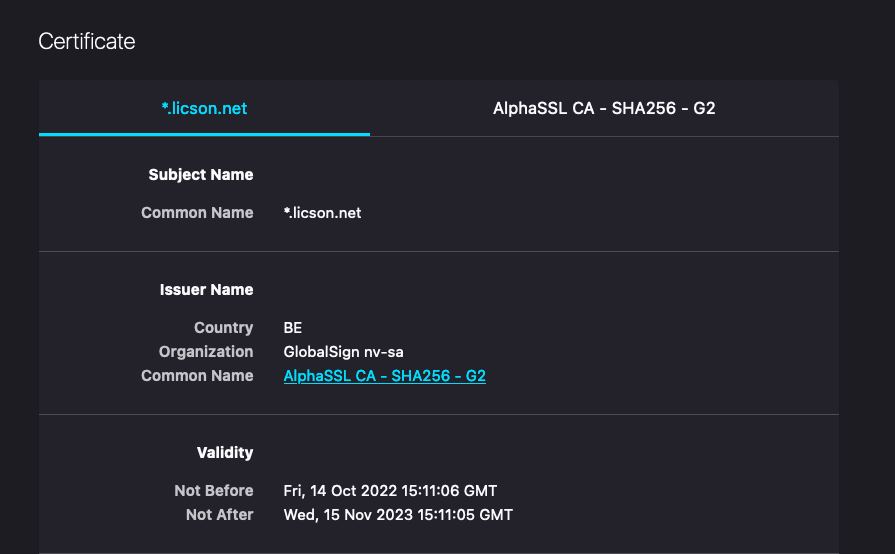Switch to the *.licson.net certificate tab
This screenshot has width=895, height=554.
(x=204, y=108)
